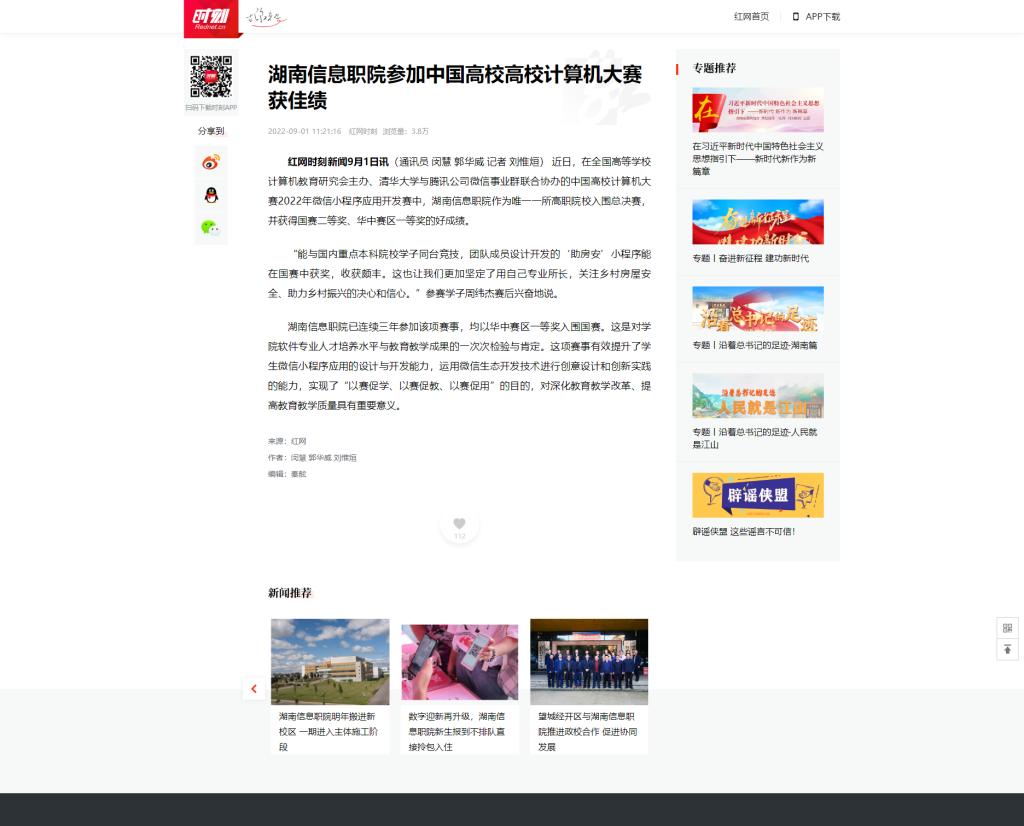The image size is (1024, 826).
Task: Click the Rednet 时刻 logo
Action: [x=211, y=17]
